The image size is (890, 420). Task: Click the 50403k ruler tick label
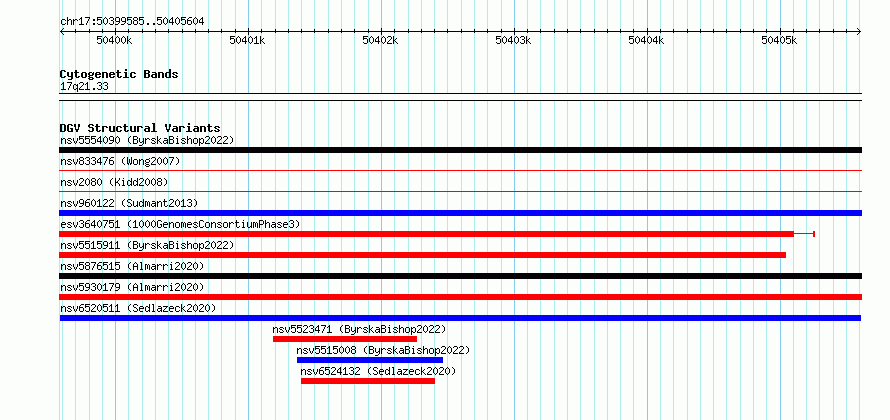[514, 40]
